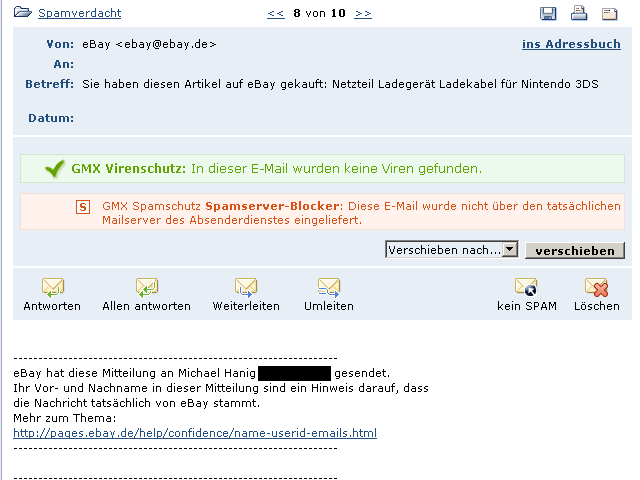Click the Allen antworten icon
640x480 pixels.
point(146,288)
